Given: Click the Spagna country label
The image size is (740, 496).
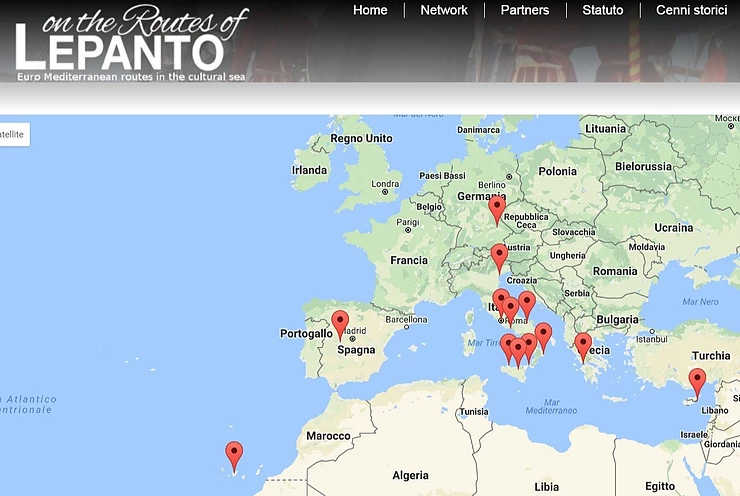Looking at the screenshot, I should coord(356,350).
